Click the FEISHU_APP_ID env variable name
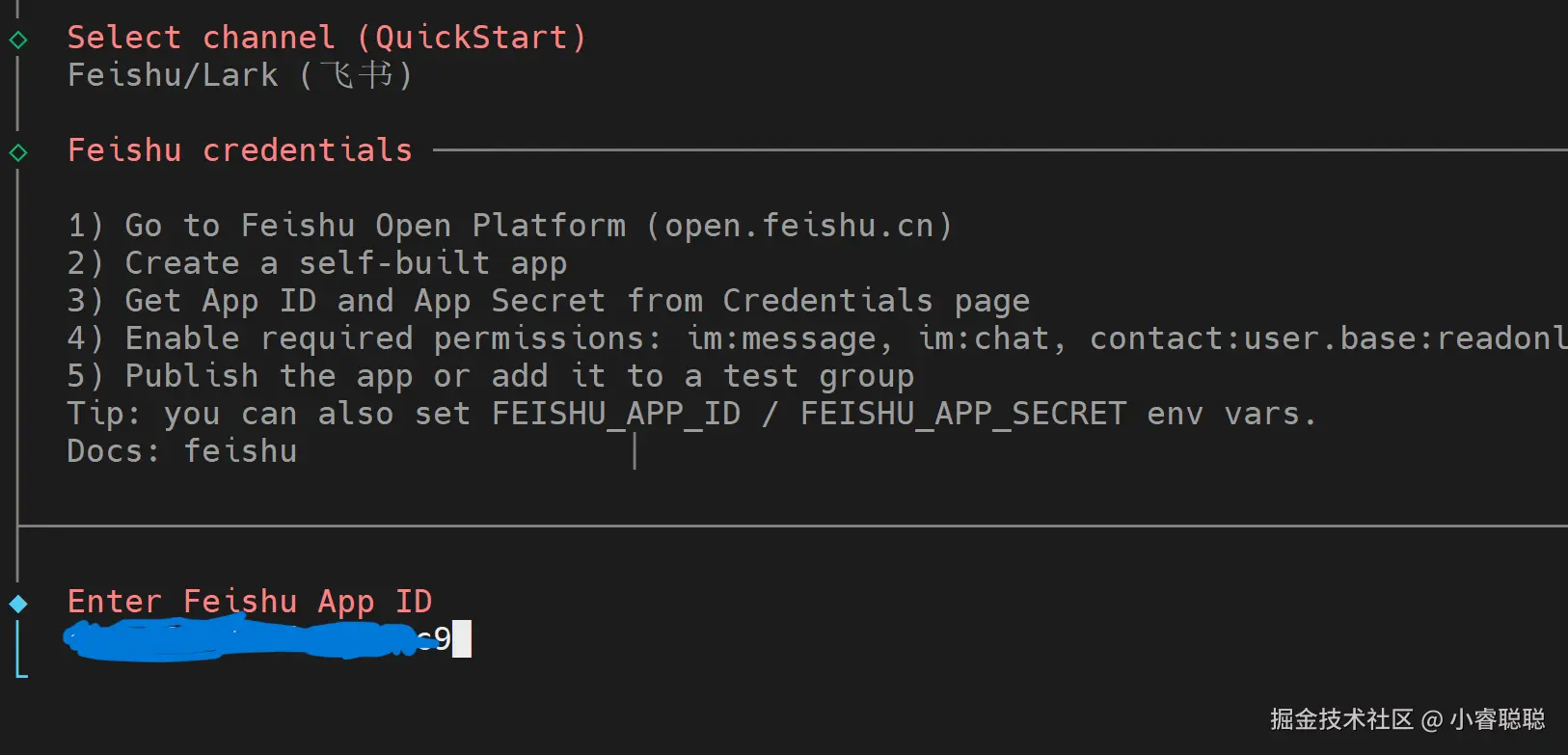 [615, 414]
